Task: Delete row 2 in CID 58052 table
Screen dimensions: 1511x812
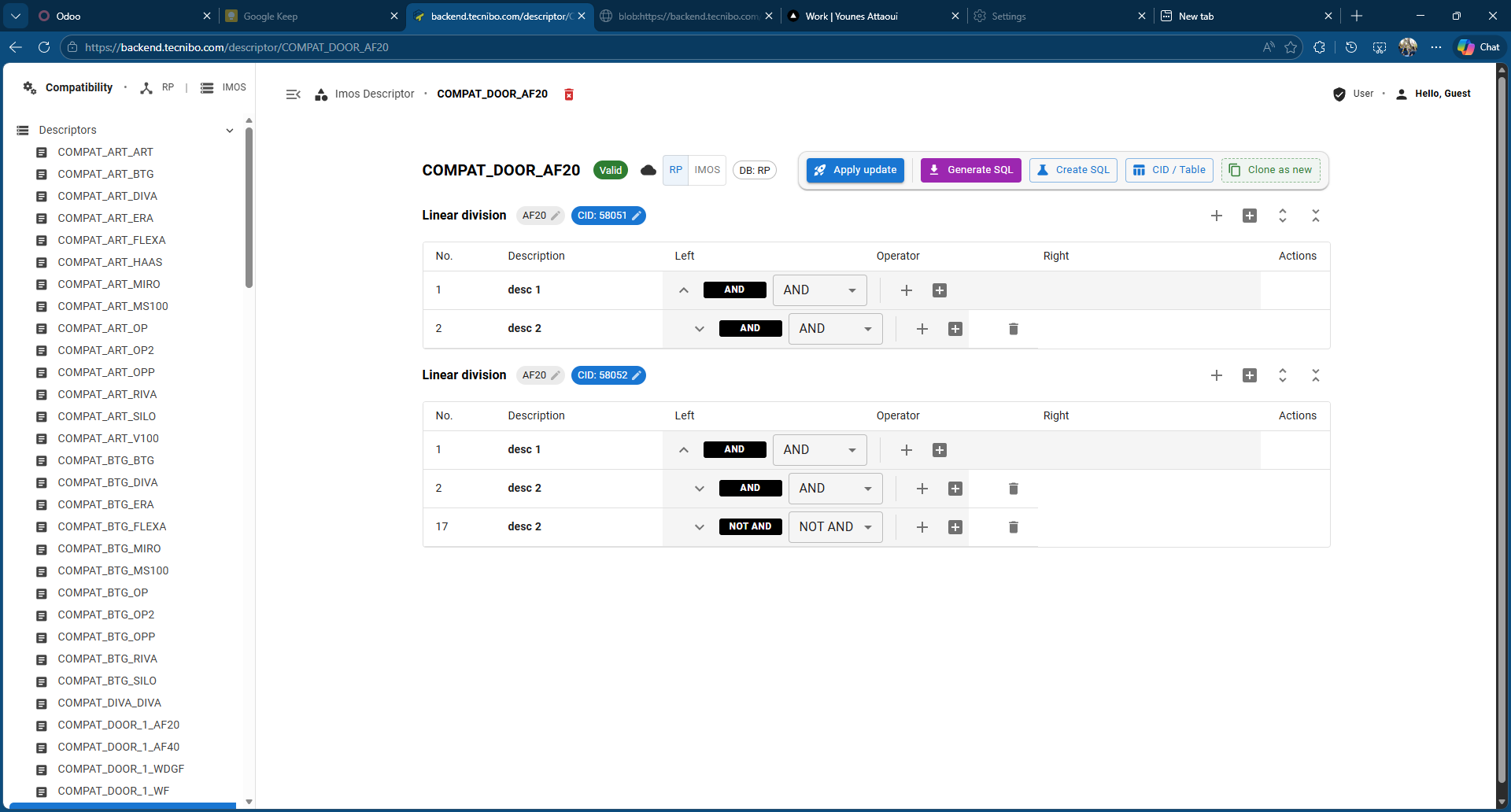Action: [x=1014, y=489]
